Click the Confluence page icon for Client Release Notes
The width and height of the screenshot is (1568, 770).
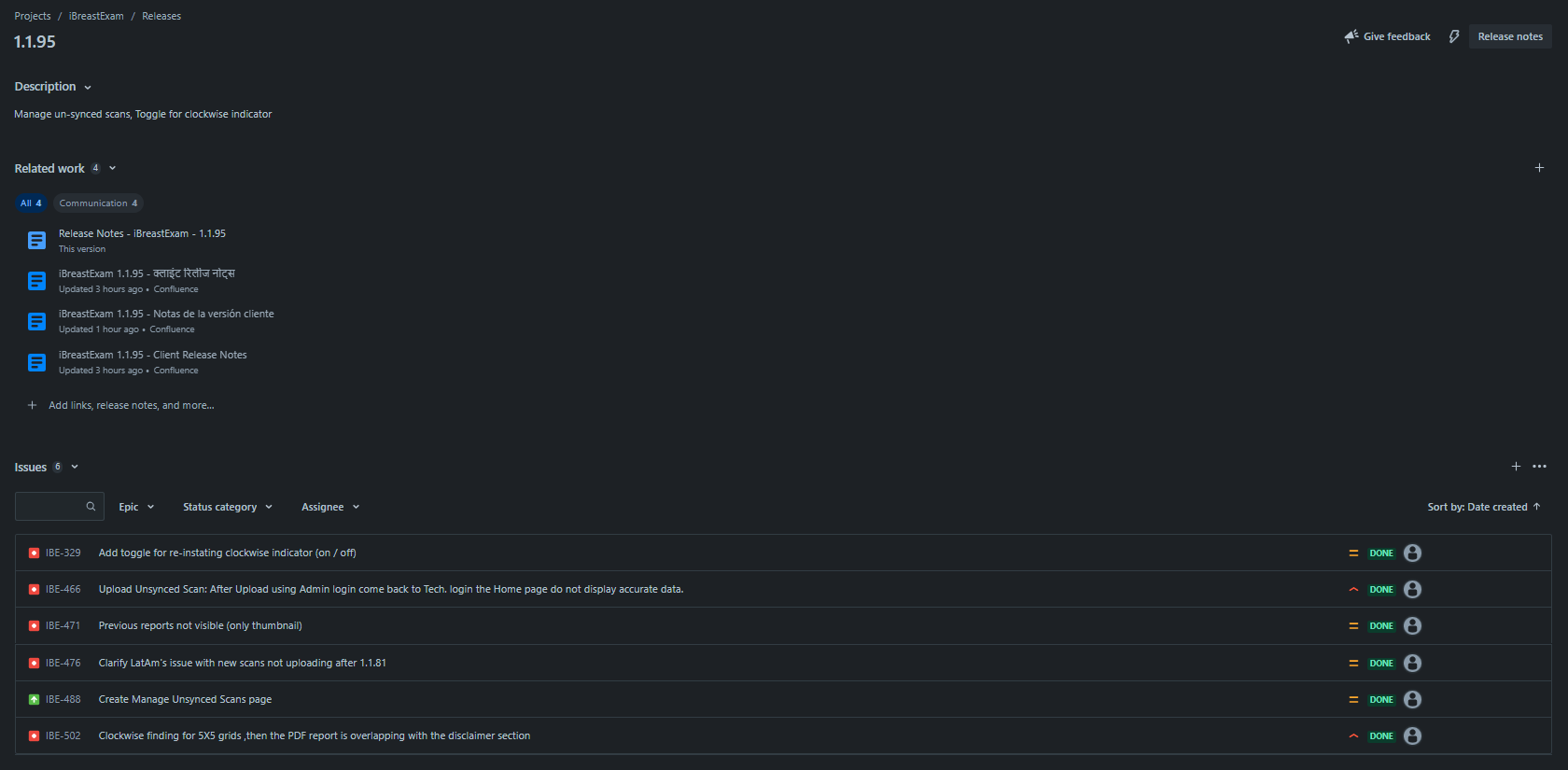tap(36, 362)
